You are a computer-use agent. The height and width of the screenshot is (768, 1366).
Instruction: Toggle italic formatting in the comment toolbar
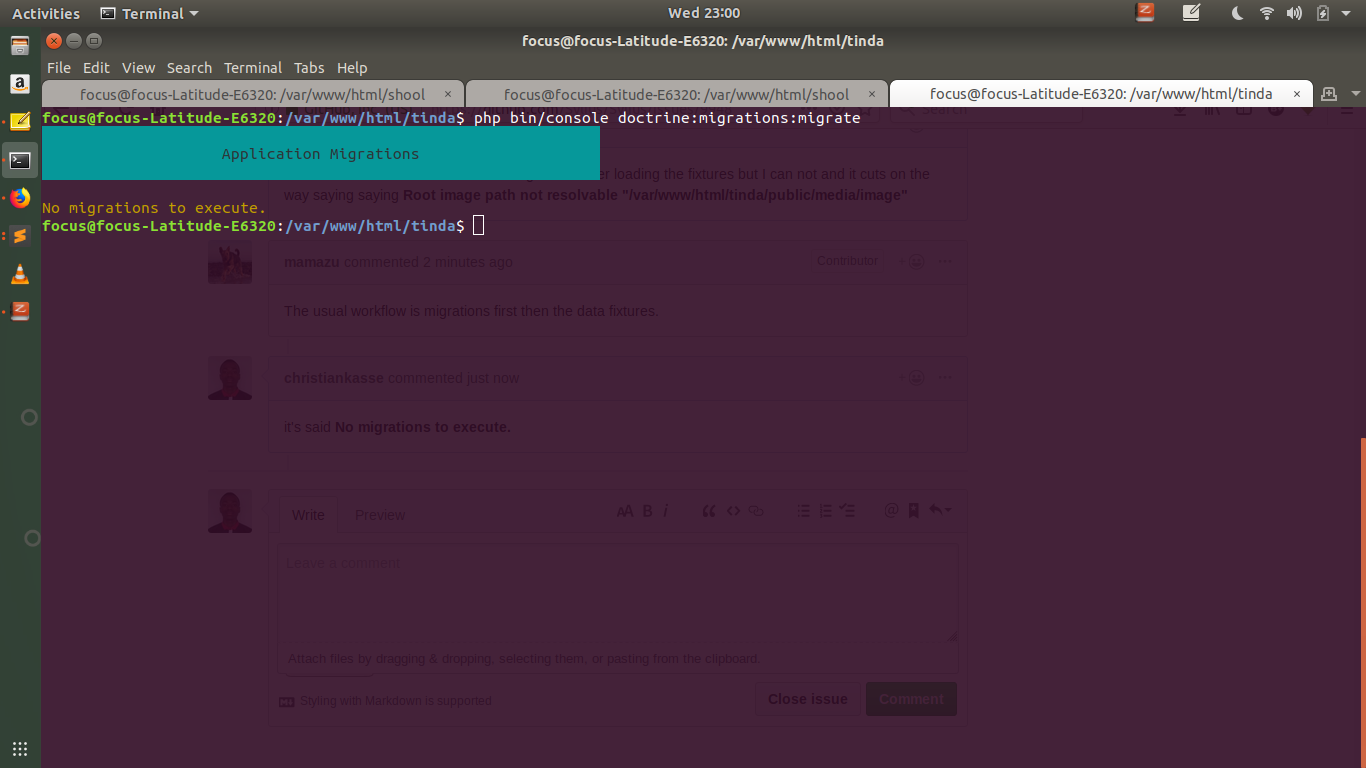667,510
